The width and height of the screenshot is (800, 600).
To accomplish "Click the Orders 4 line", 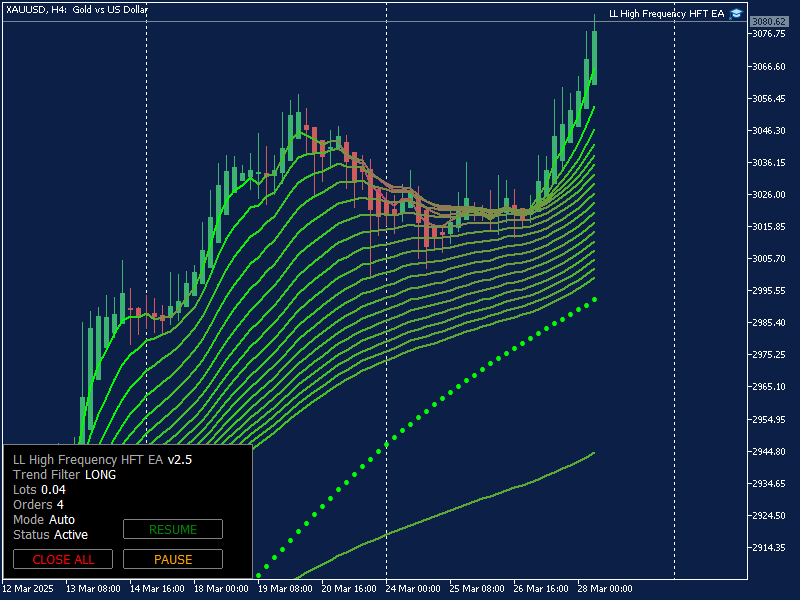I will tap(38, 505).
